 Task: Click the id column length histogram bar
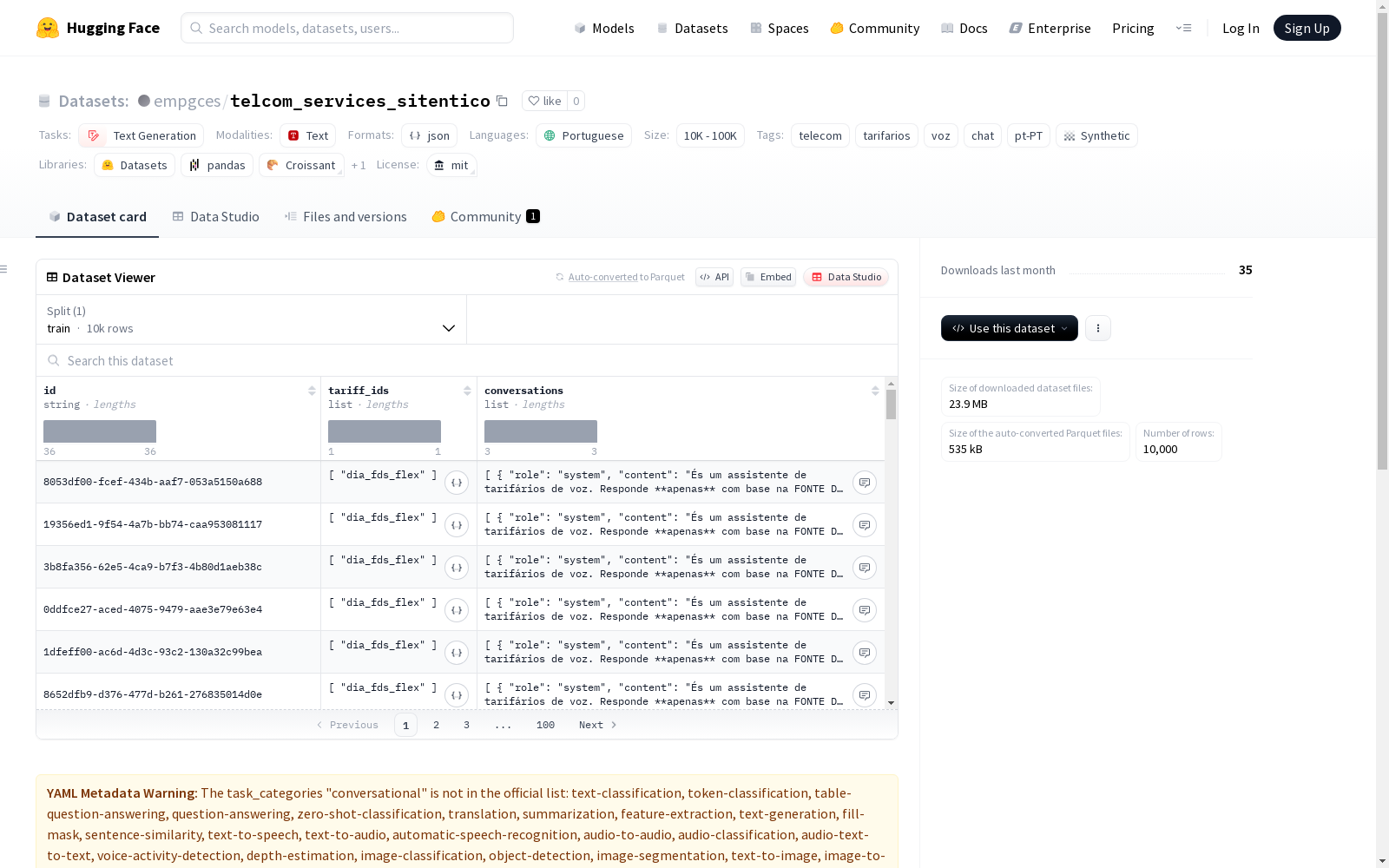100,431
